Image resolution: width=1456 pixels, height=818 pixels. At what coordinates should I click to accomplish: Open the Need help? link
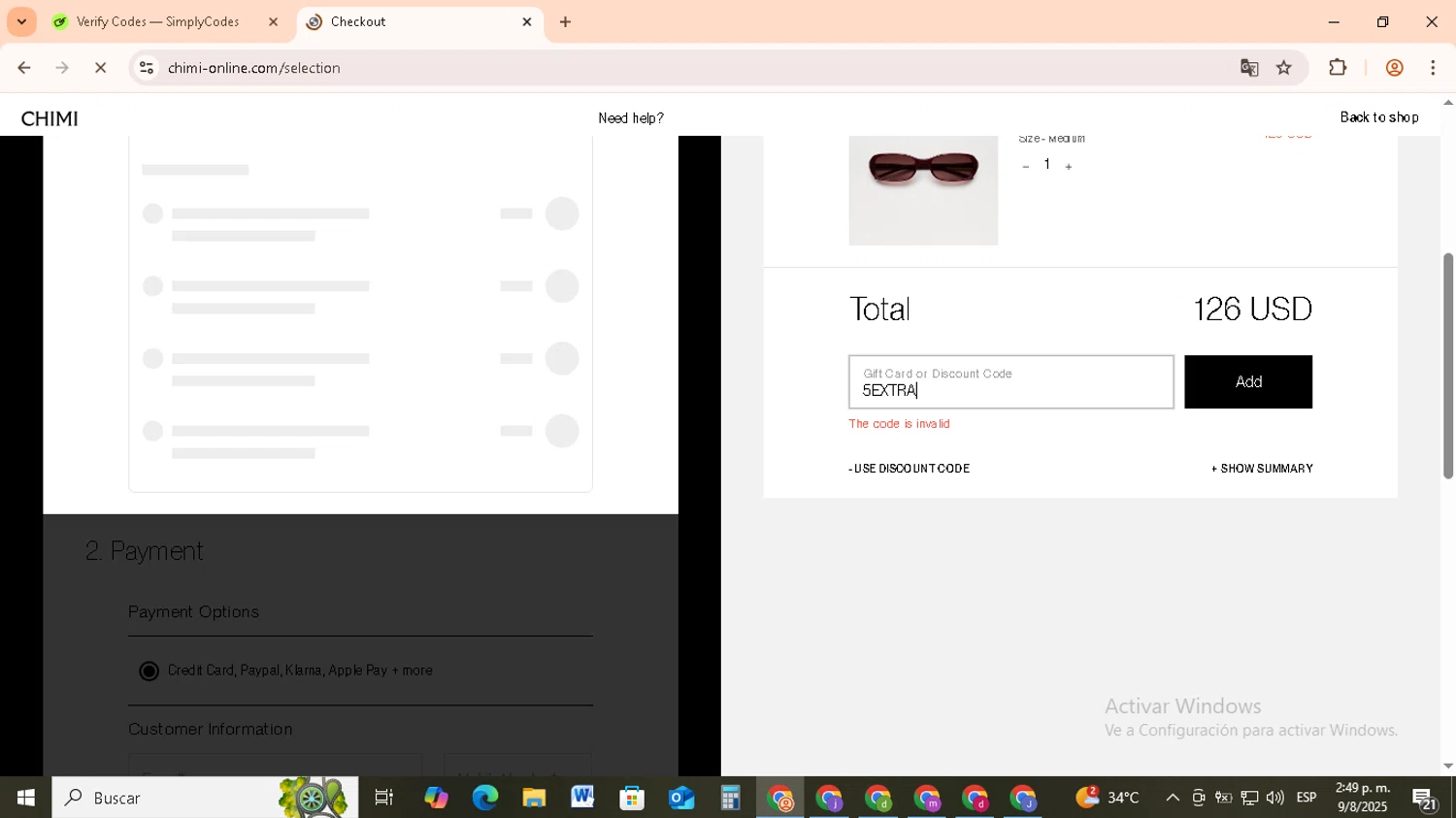pyautogui.click(x=631, y=118)
